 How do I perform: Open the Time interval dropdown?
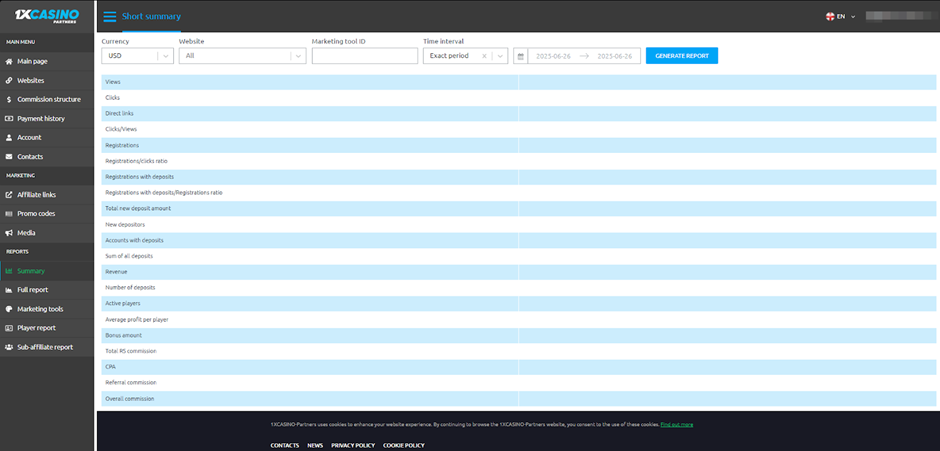click(x=500, y=56)
